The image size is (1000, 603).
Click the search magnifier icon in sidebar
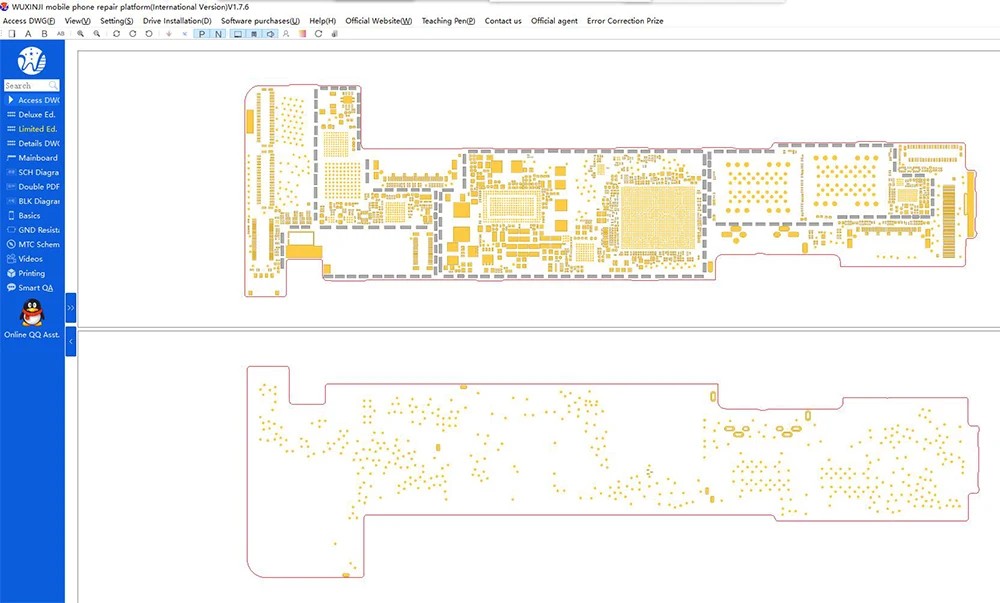54,85
